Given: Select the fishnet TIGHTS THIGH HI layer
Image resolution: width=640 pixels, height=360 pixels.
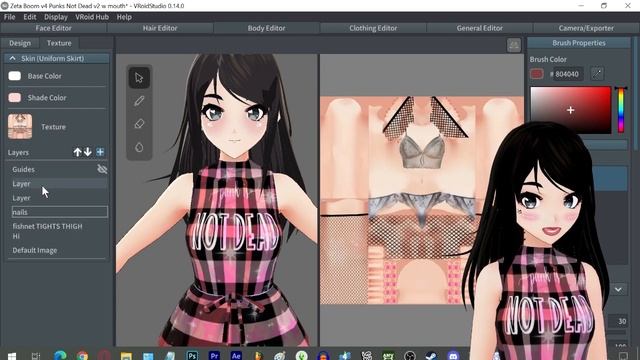Looking at the screenshot, I should point(57,231).
